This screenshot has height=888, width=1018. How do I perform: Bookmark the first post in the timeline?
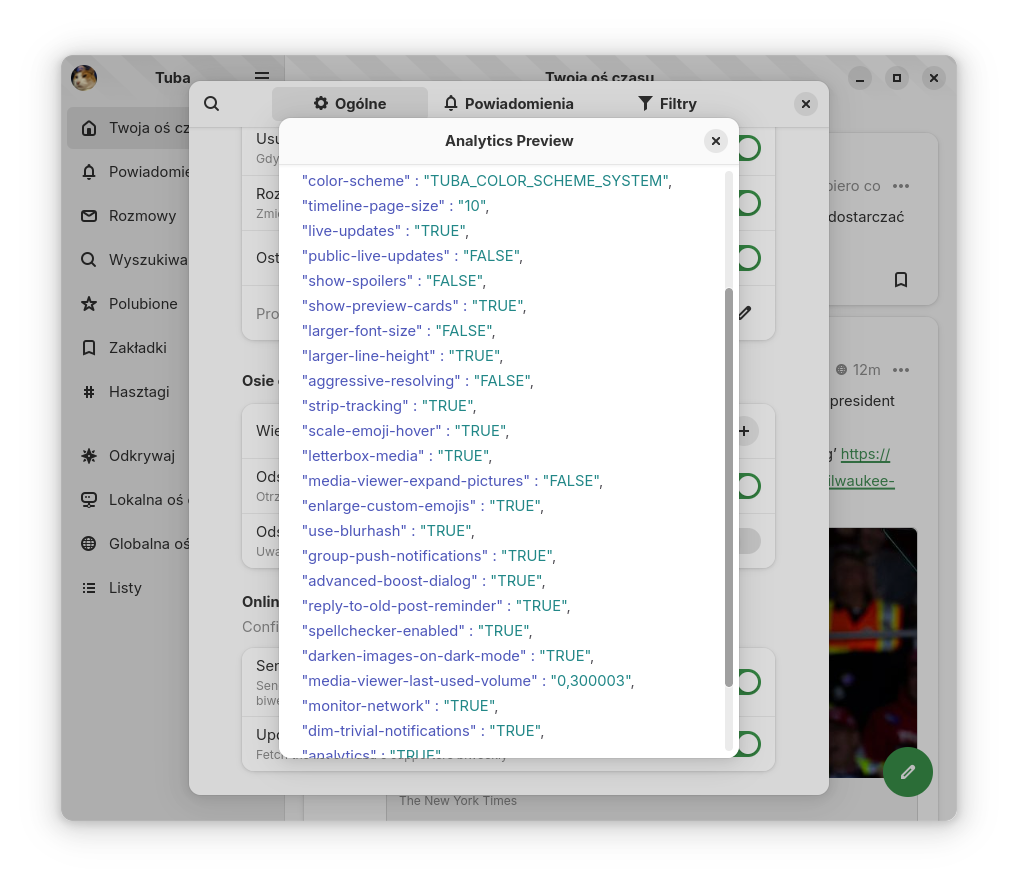(x=900, y=280)
